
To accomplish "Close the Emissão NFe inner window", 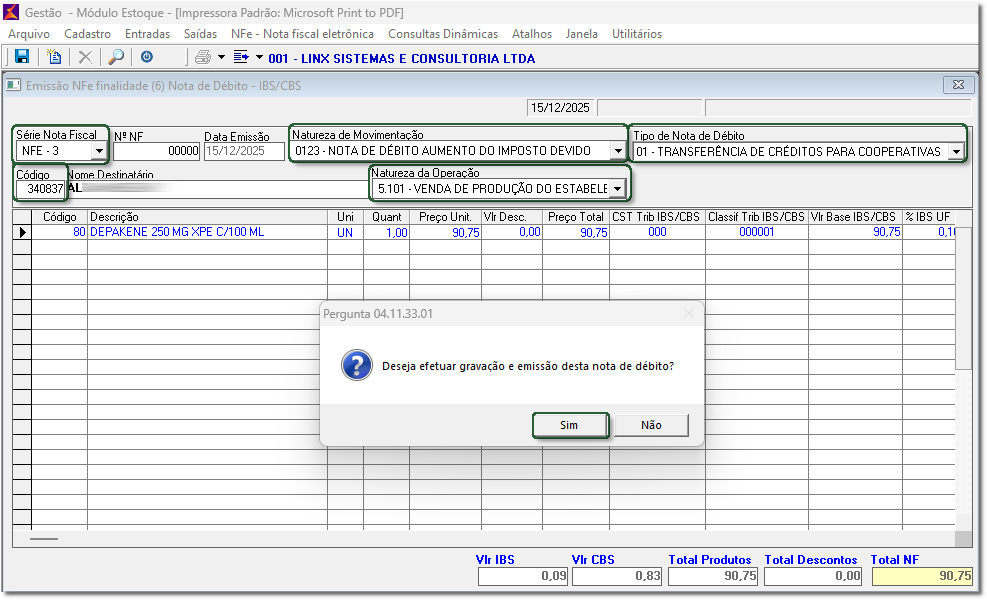I will pos(958,84).
